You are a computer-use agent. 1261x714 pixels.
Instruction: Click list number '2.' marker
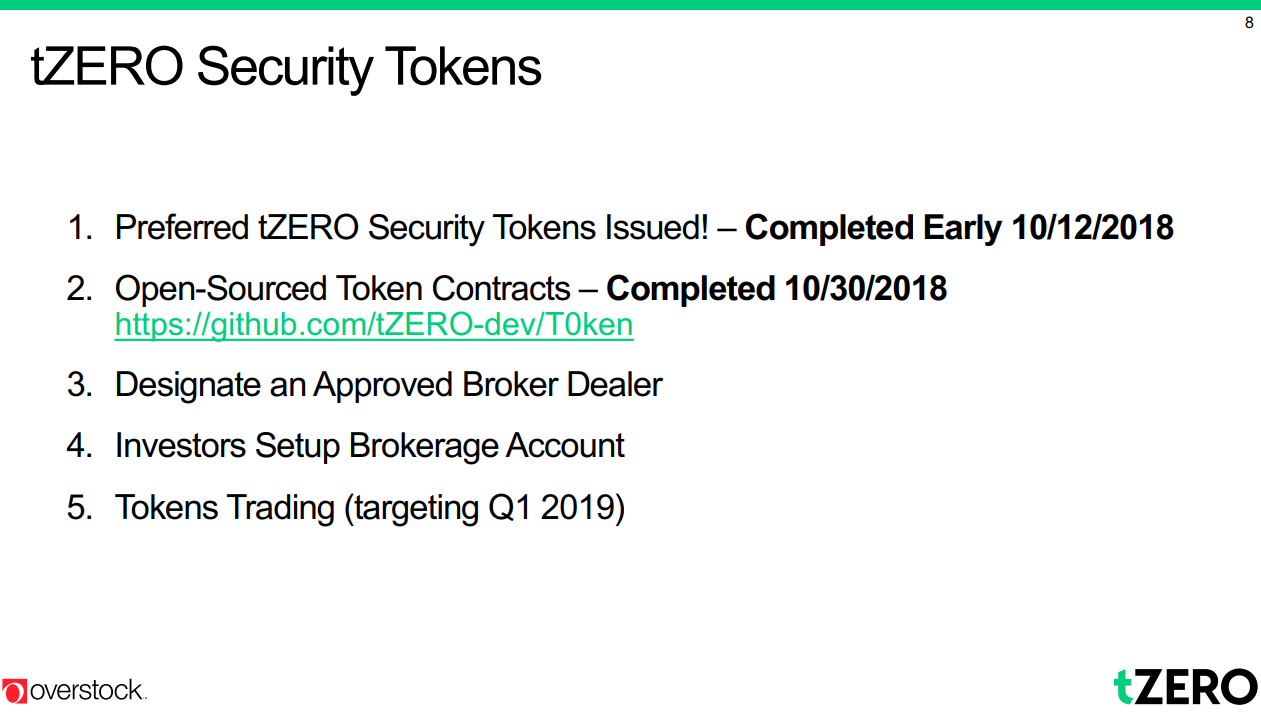[x=80, y=289]
